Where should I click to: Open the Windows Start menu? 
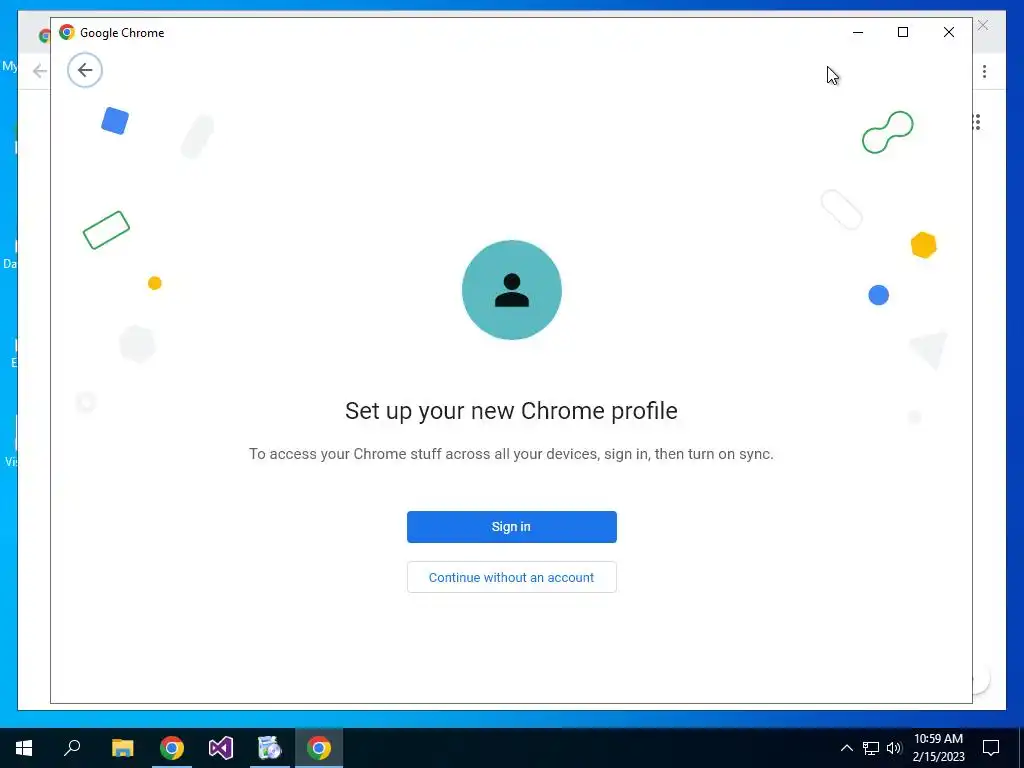(x=24, y=748)
